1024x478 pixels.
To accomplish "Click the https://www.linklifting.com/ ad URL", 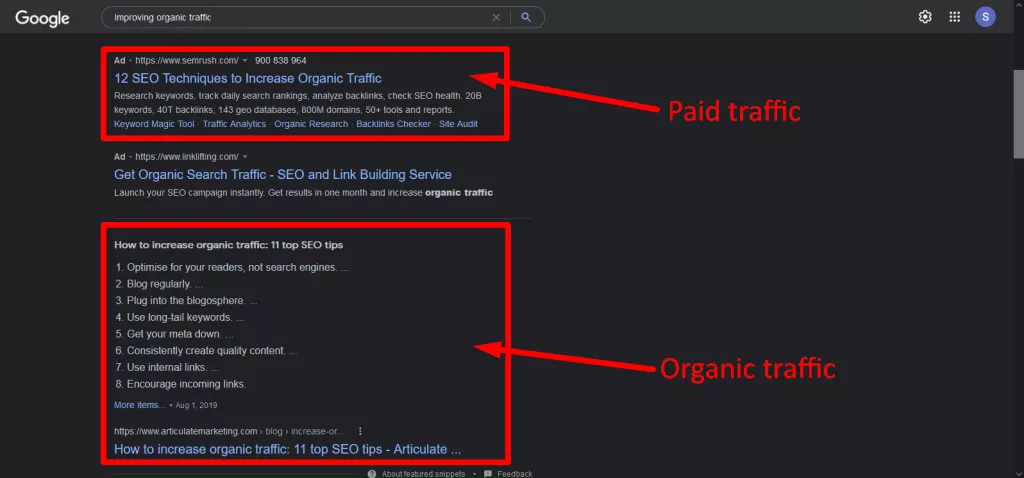I will pos(187,157).
